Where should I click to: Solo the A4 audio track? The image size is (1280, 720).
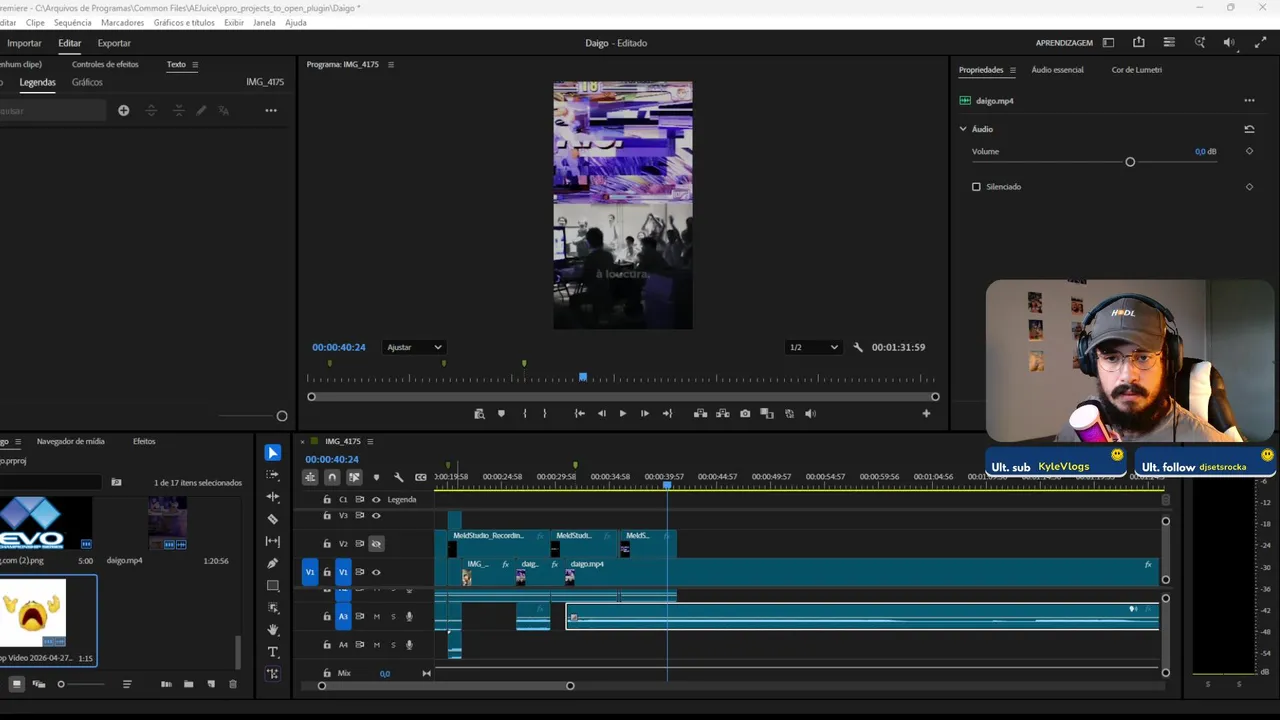393,645
